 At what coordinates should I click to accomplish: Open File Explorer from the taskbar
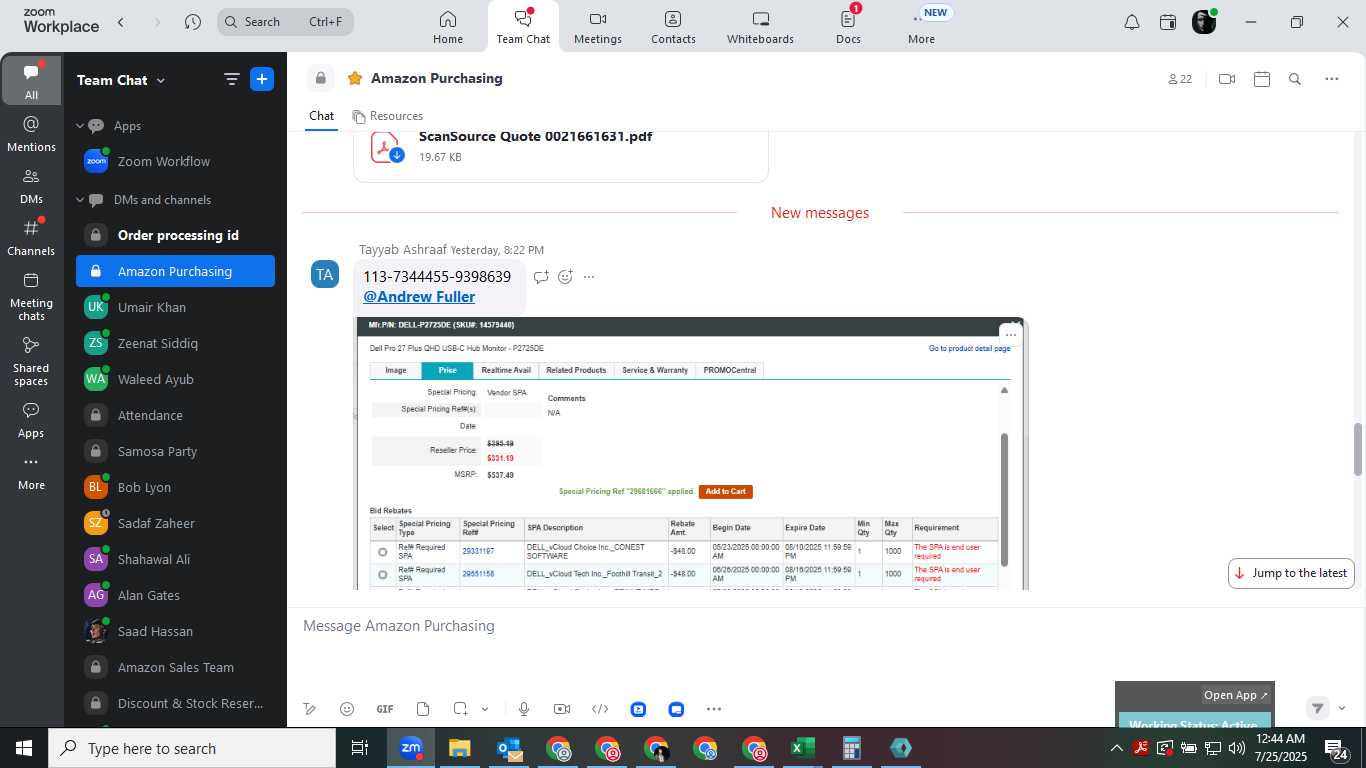coord(459,748)
